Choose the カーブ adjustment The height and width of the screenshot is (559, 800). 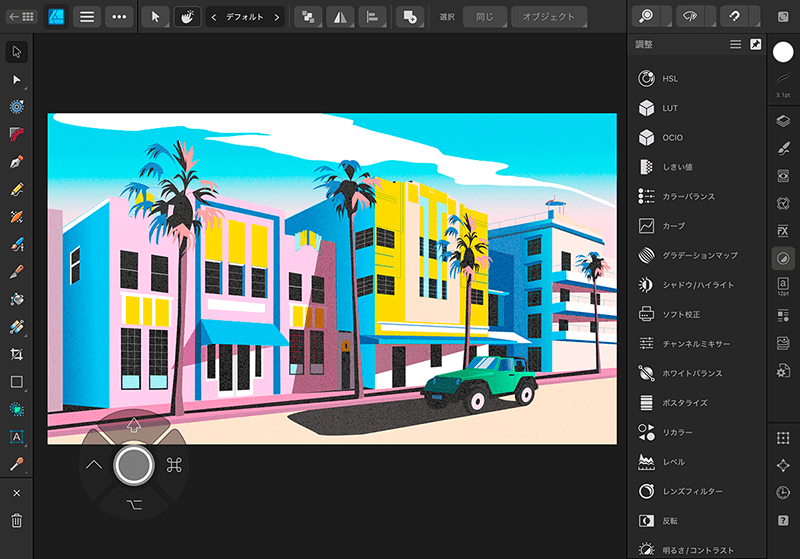point(674,226)
